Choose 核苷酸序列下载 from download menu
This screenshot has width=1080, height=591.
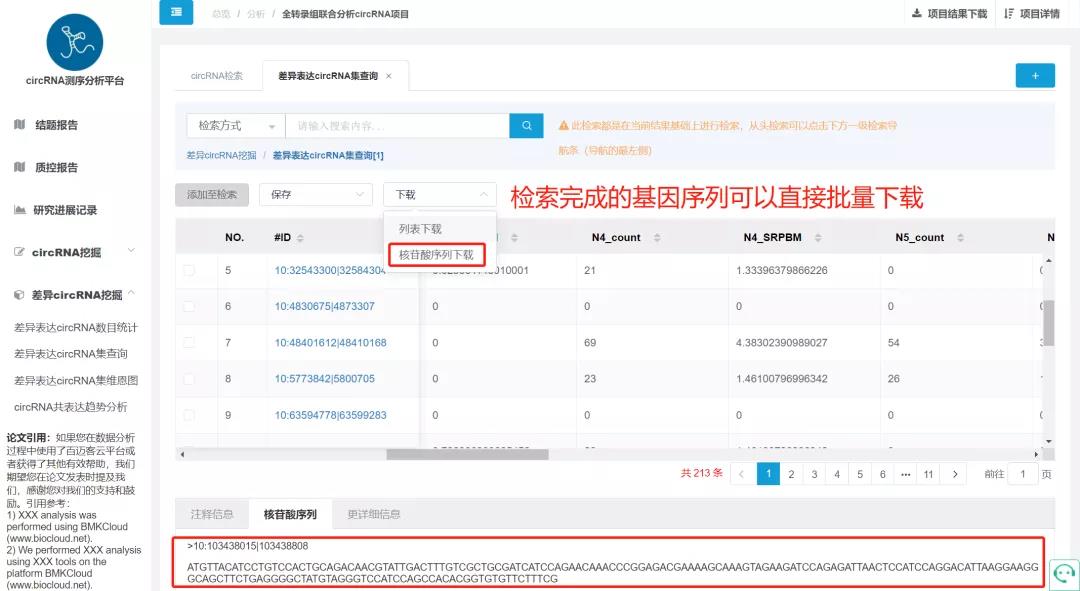point(436,255)
